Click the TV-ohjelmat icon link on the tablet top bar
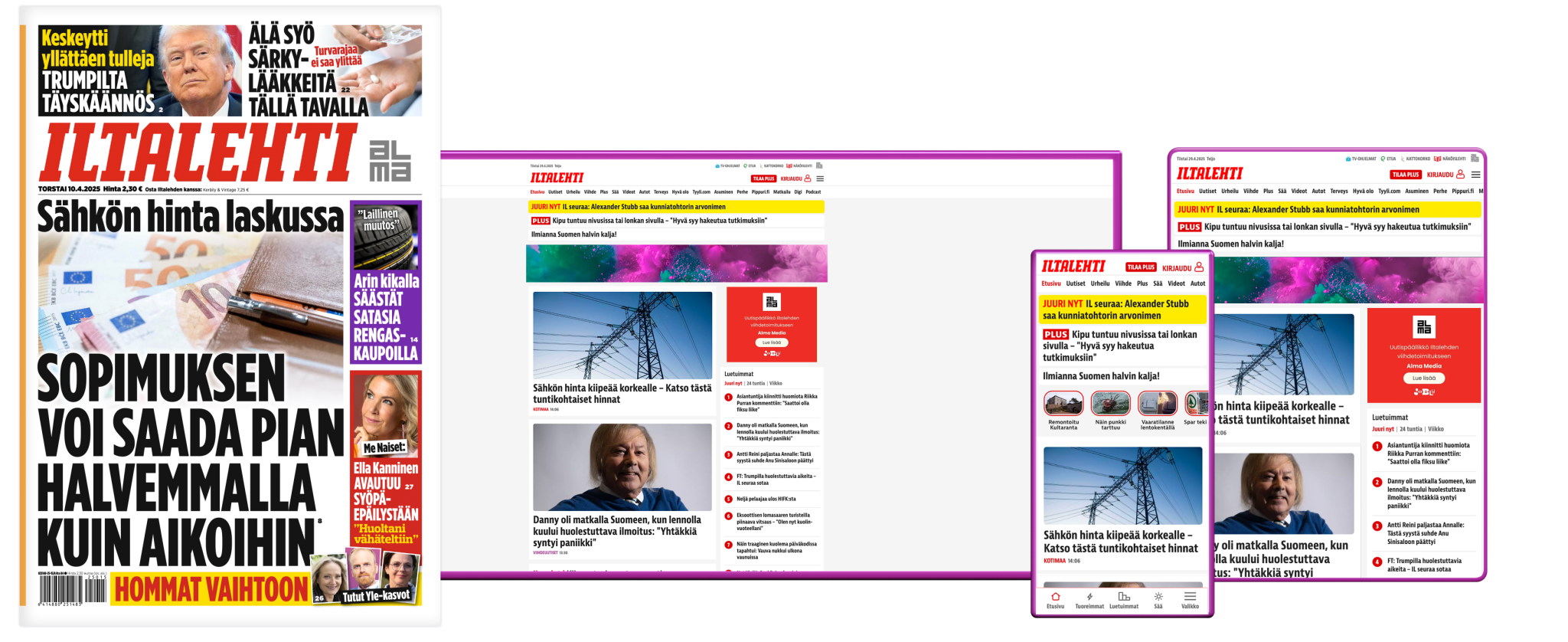Viewport: 1568px width, 642px height. click(1361, 159)
